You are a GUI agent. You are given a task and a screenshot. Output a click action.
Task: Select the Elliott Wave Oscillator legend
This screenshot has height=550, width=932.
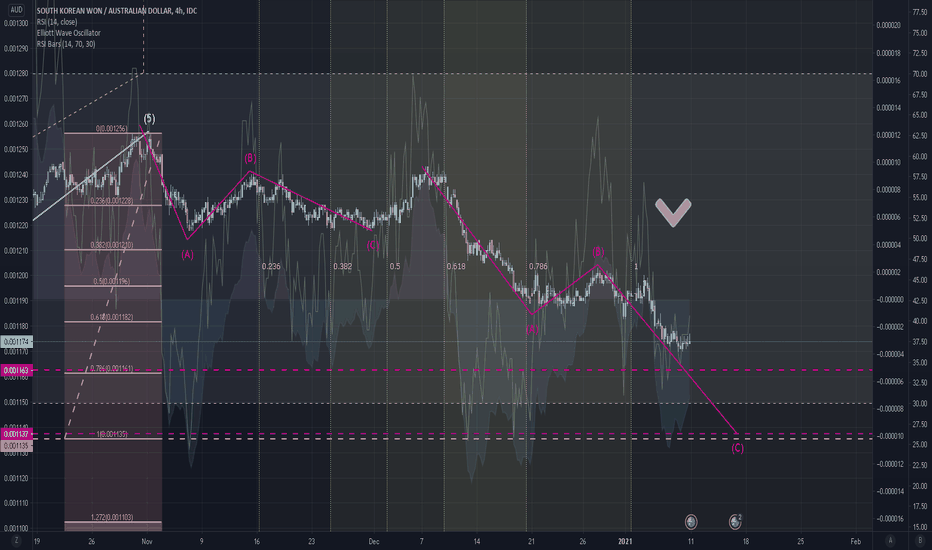(x=68, y=33)
